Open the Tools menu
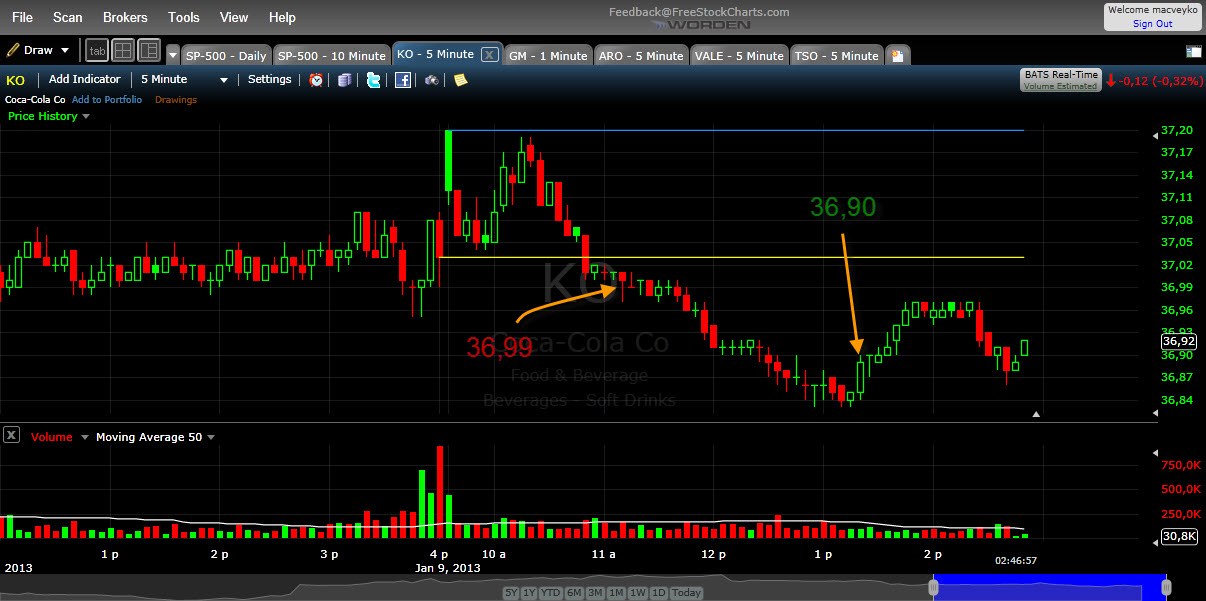The height and width of the screenshot is (601, 1206). point(184,17)
